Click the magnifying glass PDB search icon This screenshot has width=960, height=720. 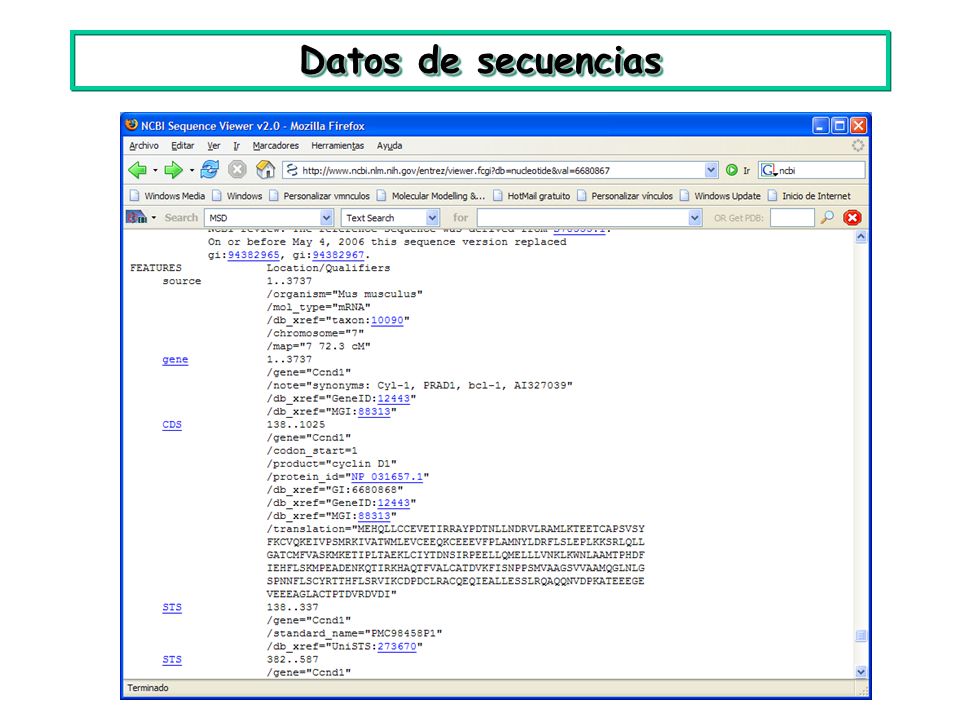[x=827, y=217]
